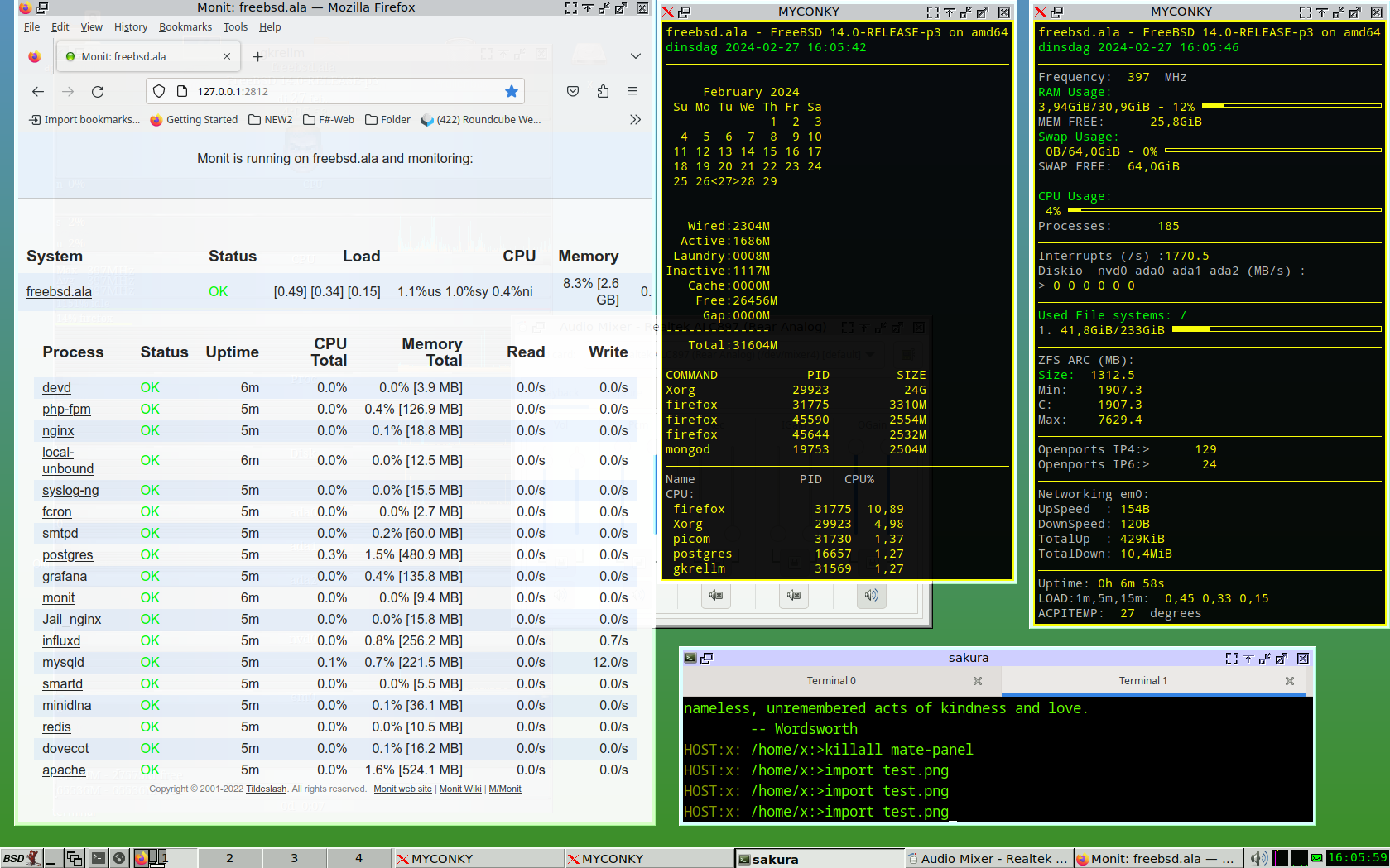Viewport: 1390px width, 868px height.
Task: Open Firefox hamburger application menu
Action: (632, 91)
